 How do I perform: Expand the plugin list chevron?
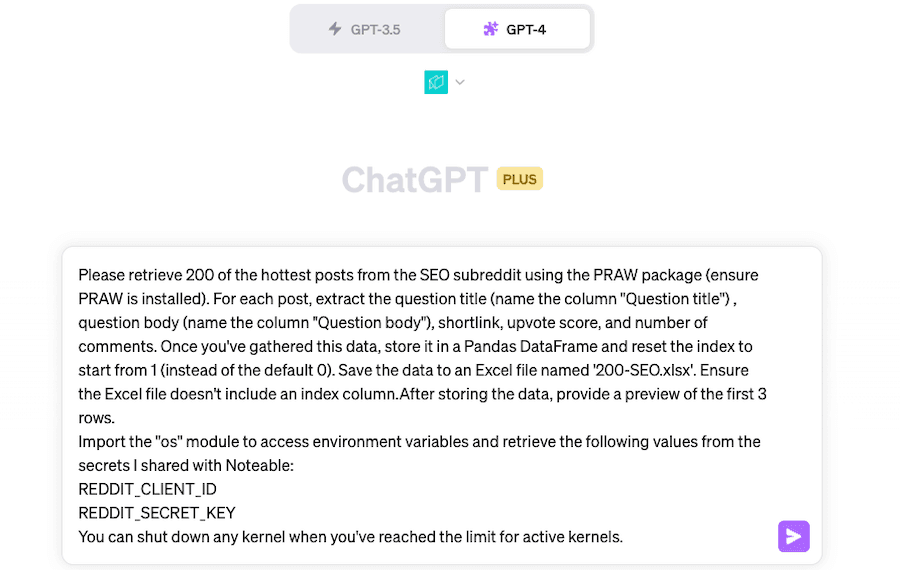pos(460,82)
